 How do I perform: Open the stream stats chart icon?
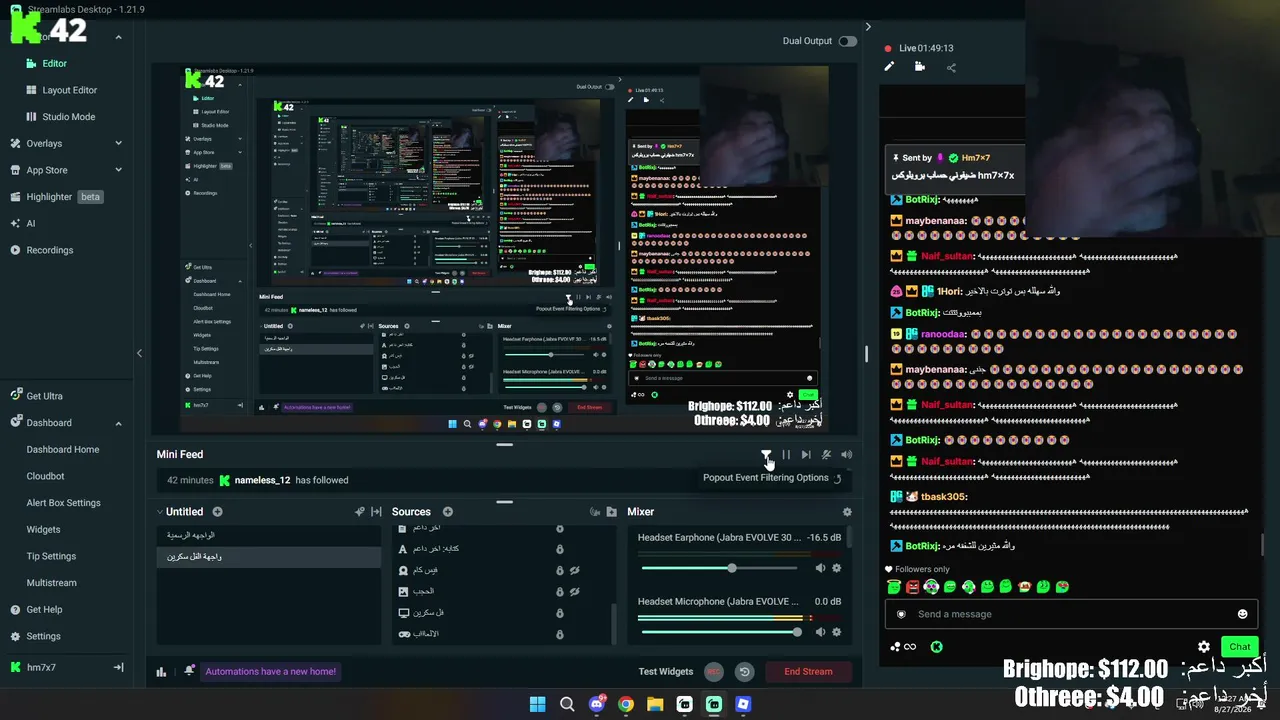point(161,672)
